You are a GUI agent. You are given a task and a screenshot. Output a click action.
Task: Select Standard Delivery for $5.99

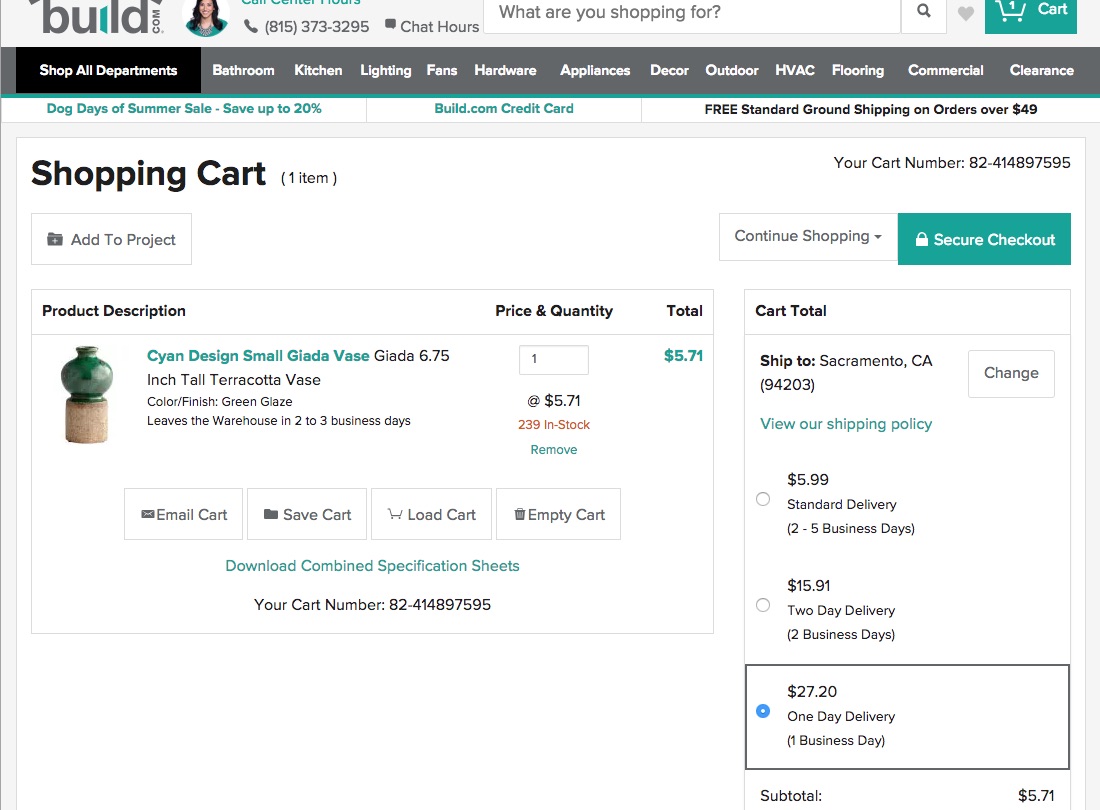pyautogui.click(x=763, y=499)
